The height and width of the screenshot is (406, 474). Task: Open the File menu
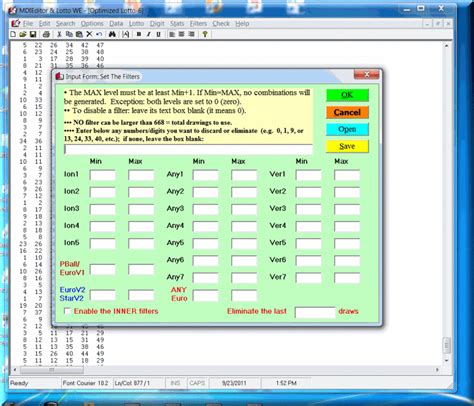(x=28, y=24)
